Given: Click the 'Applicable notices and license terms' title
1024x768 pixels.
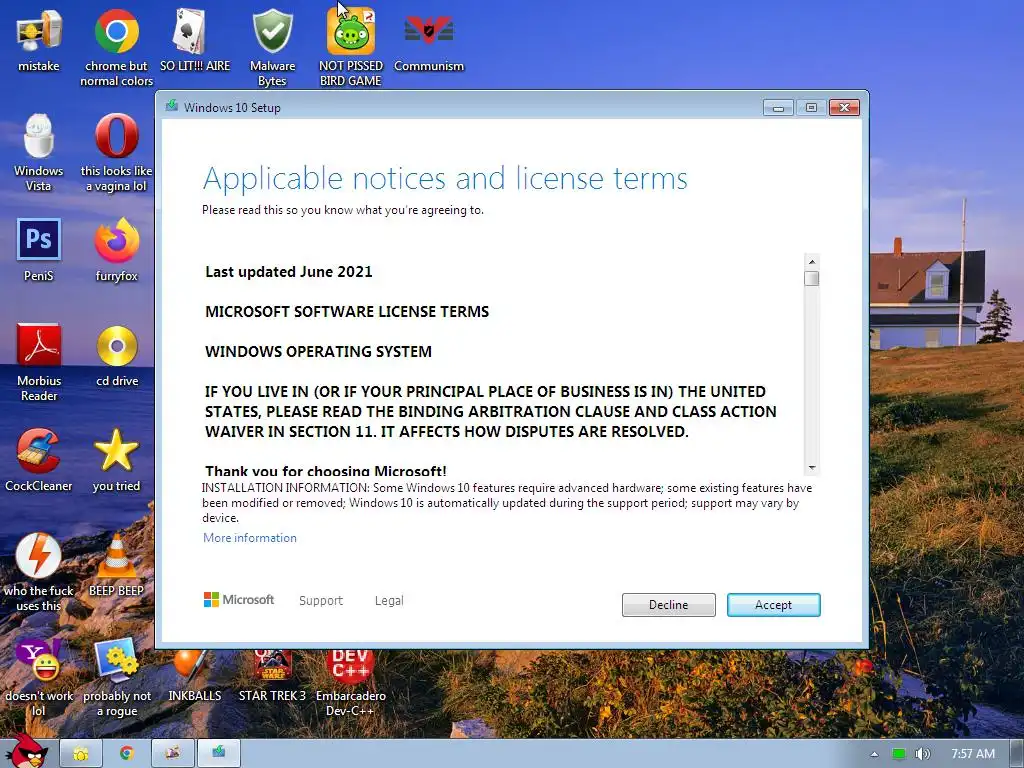Looking at the screenshot, I should 445,179.
